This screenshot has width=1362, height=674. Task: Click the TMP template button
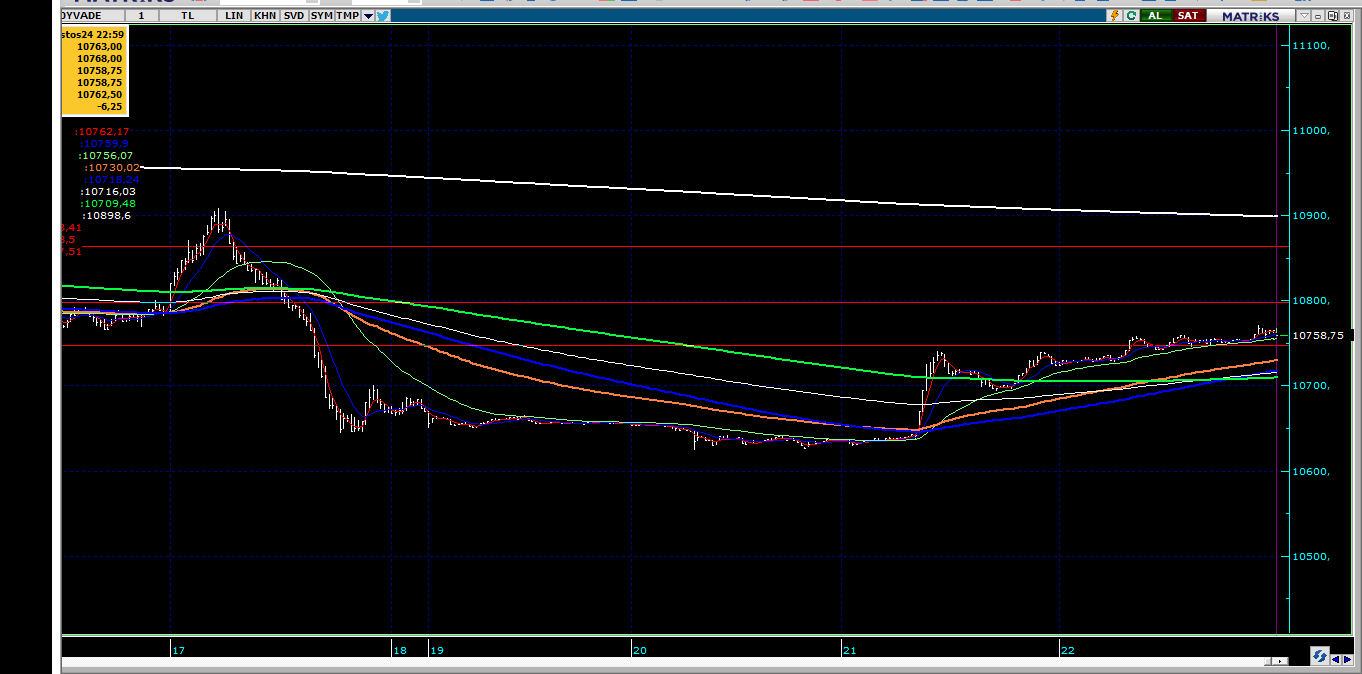coord(347,16)
